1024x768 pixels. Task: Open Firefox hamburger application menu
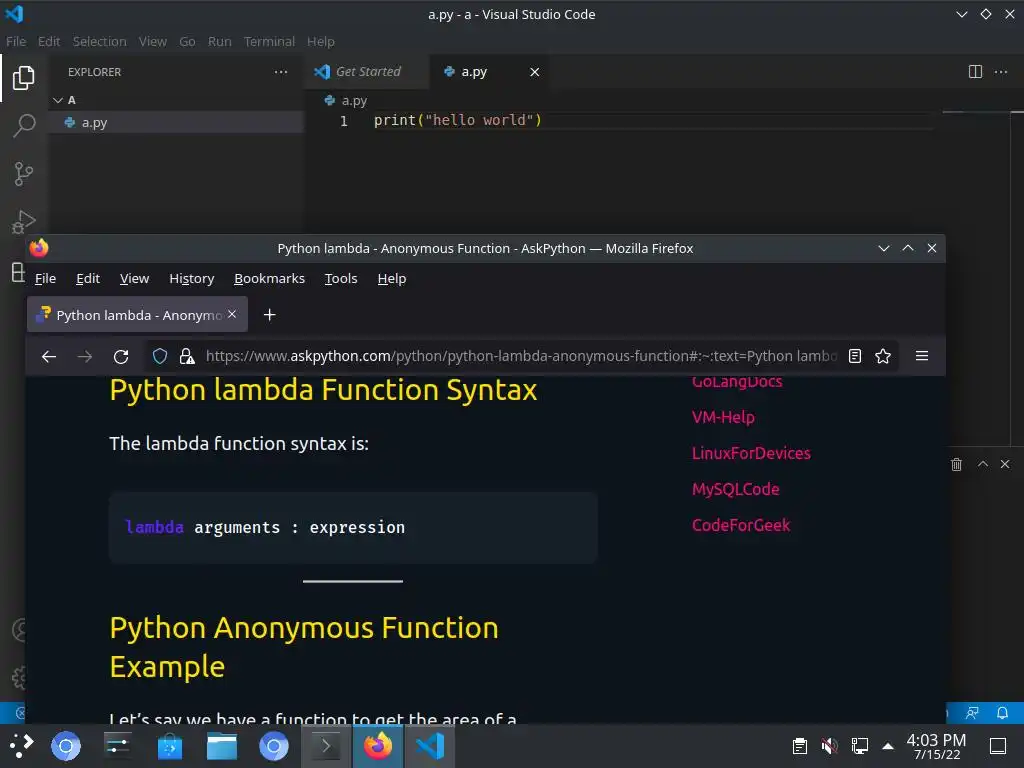[922, 356]
